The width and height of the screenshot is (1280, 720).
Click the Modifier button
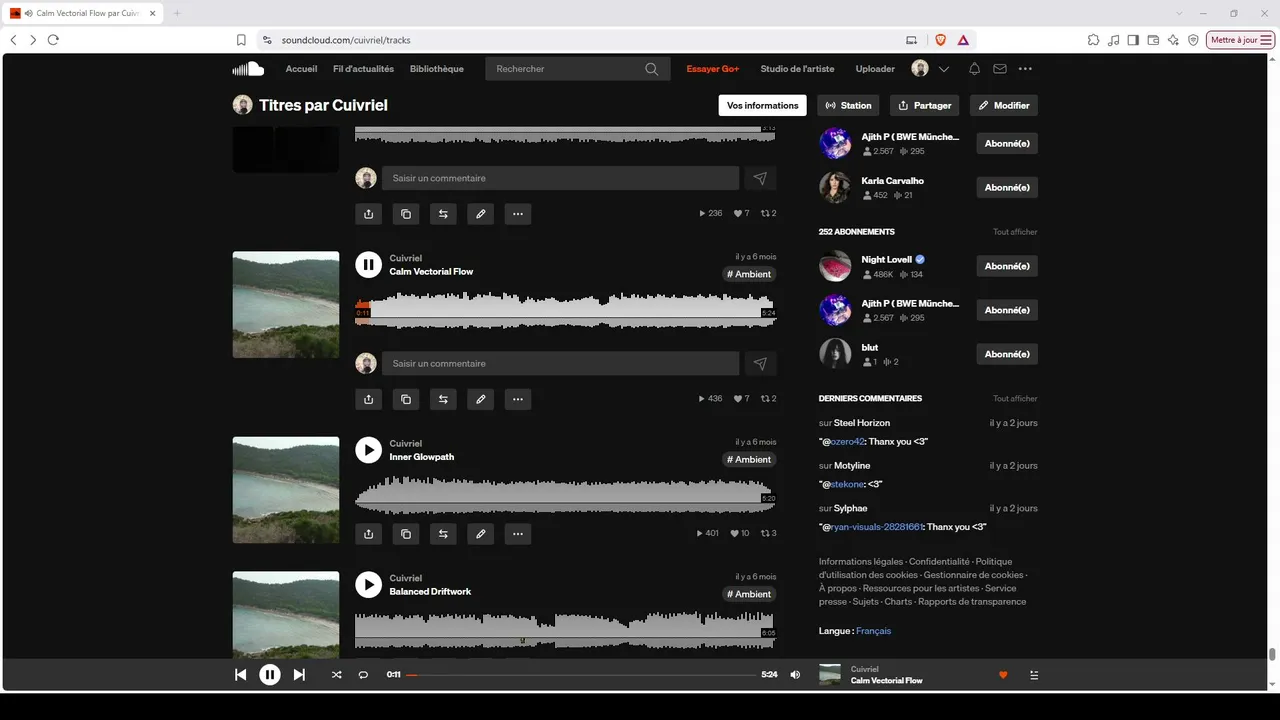pyautogui.click(x=1004, y=105)
